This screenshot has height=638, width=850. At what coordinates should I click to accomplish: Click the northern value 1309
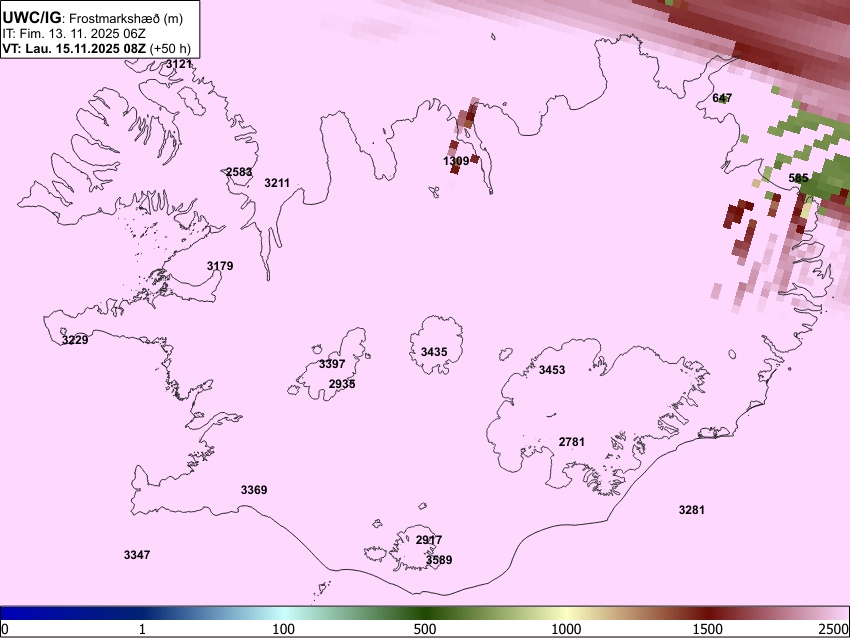(456, 161)
